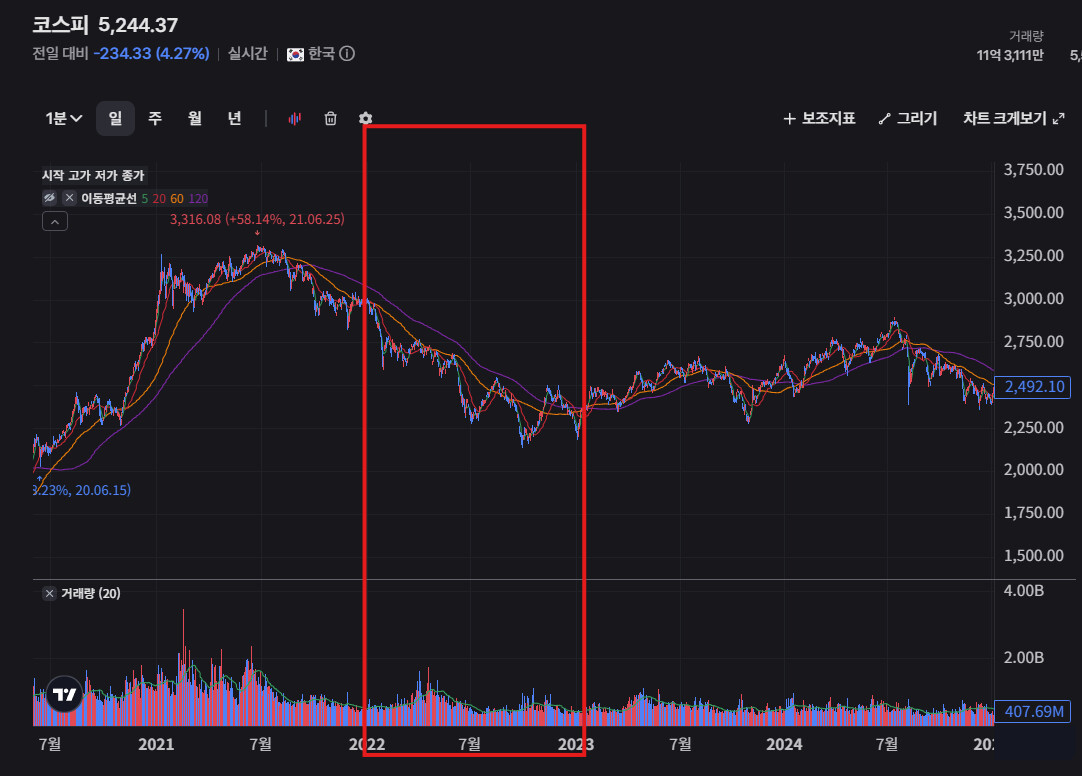Image resolution: width=1082 pixels, height=776 pixels.
Task: Select the 120-day moving average label
Action: click(198, 199)
